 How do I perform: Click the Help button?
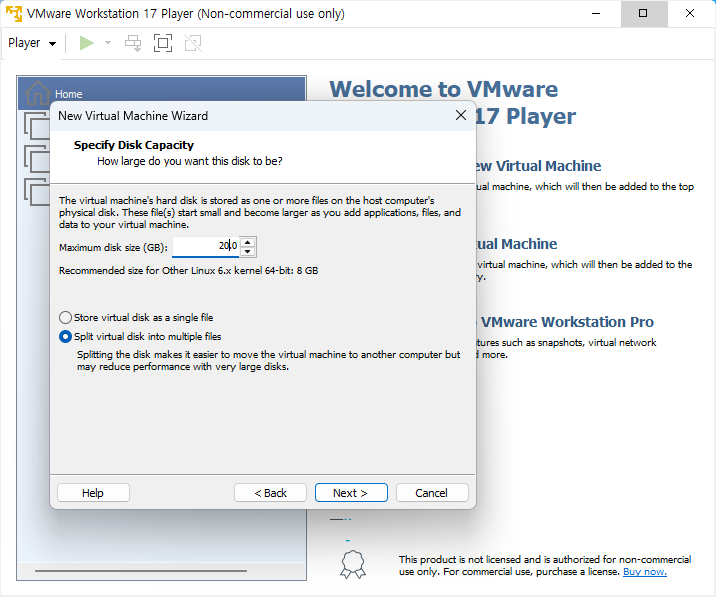click(x=93, y=493)
